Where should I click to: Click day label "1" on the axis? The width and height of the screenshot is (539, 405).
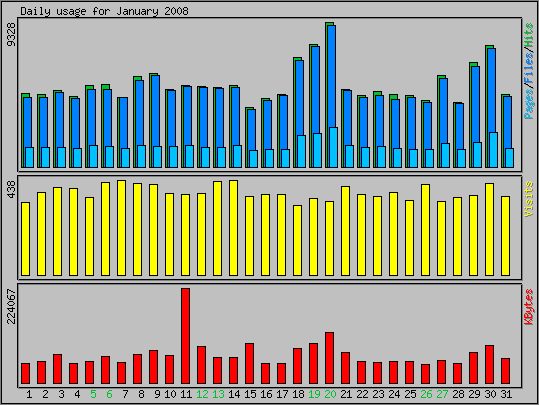pyautogui.click(x=29, y=394)
